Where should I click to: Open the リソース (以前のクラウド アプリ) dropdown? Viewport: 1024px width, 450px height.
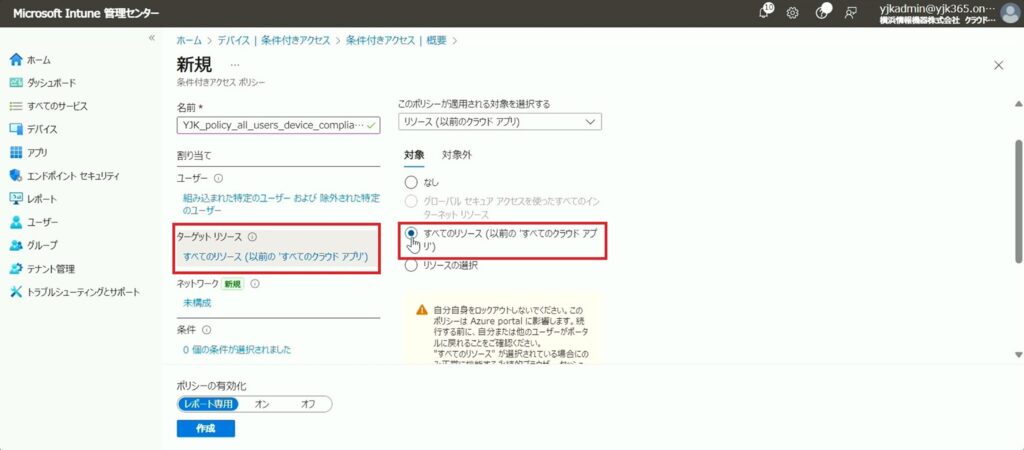point(500,121)
